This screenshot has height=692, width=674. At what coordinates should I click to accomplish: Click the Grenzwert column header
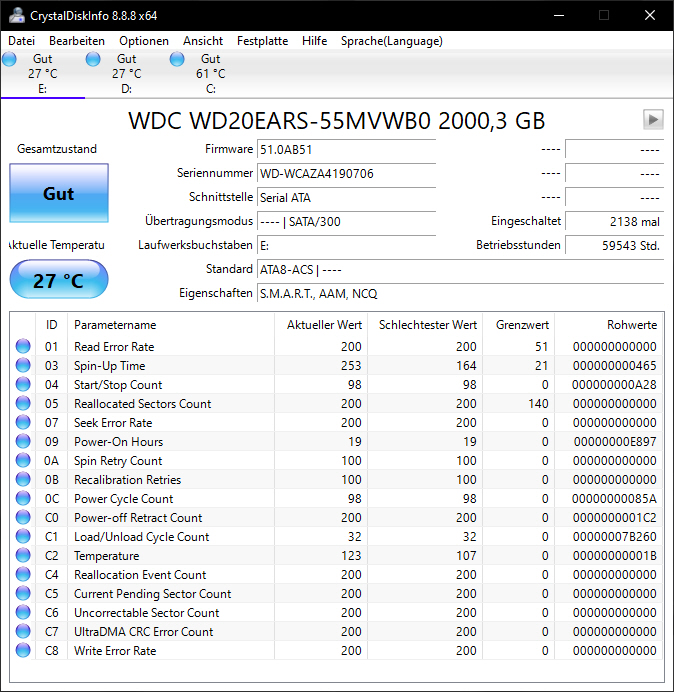click(x=519, y=325)
